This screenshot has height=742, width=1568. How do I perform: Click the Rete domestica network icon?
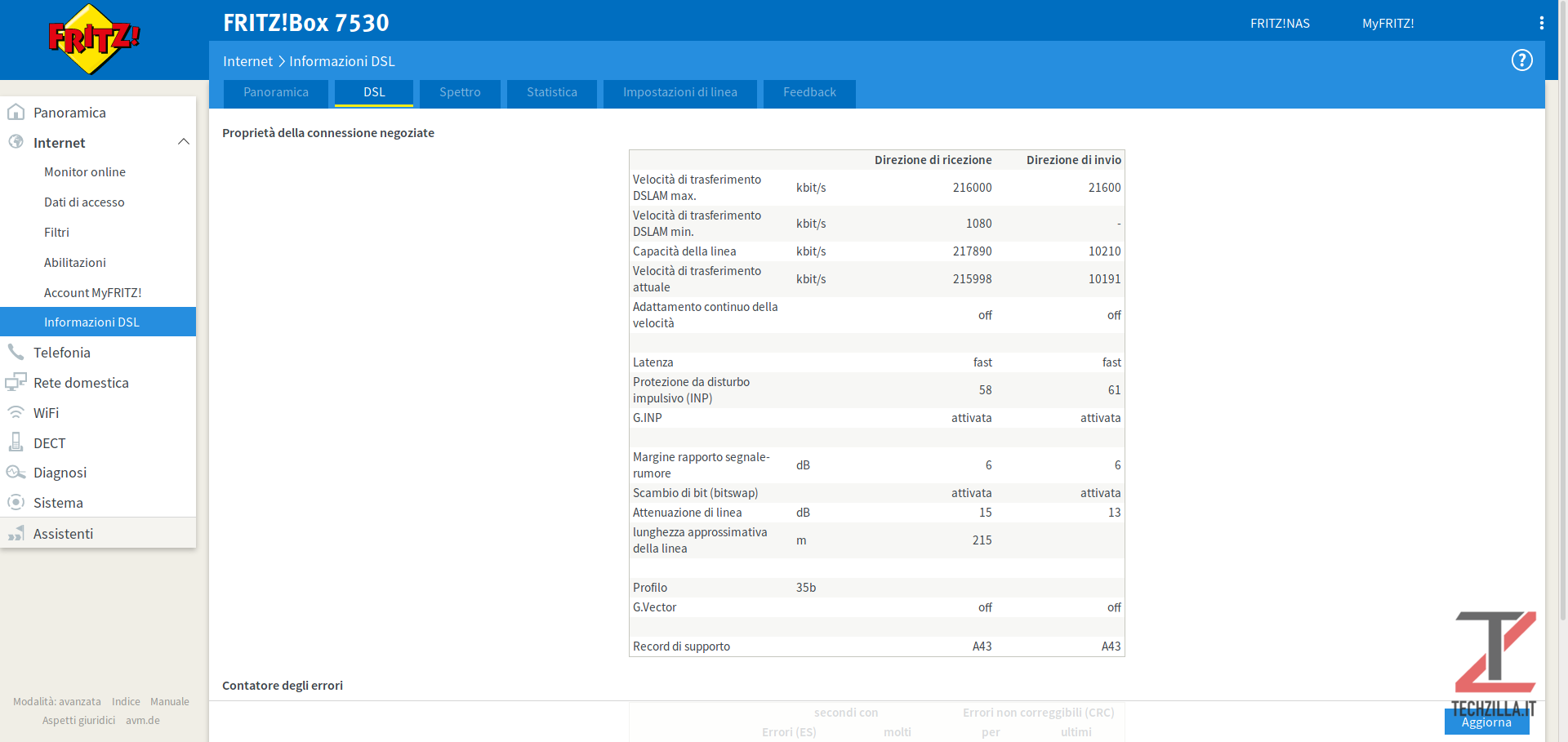click(x=16, y=382)
